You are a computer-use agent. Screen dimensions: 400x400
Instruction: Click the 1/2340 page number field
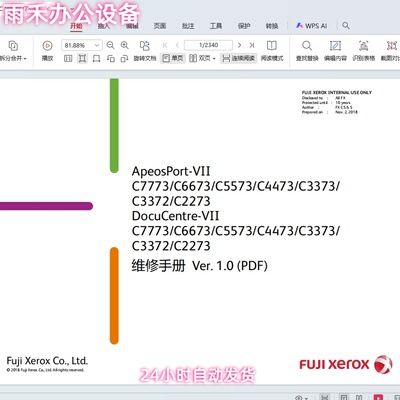[x=209, y=45]
